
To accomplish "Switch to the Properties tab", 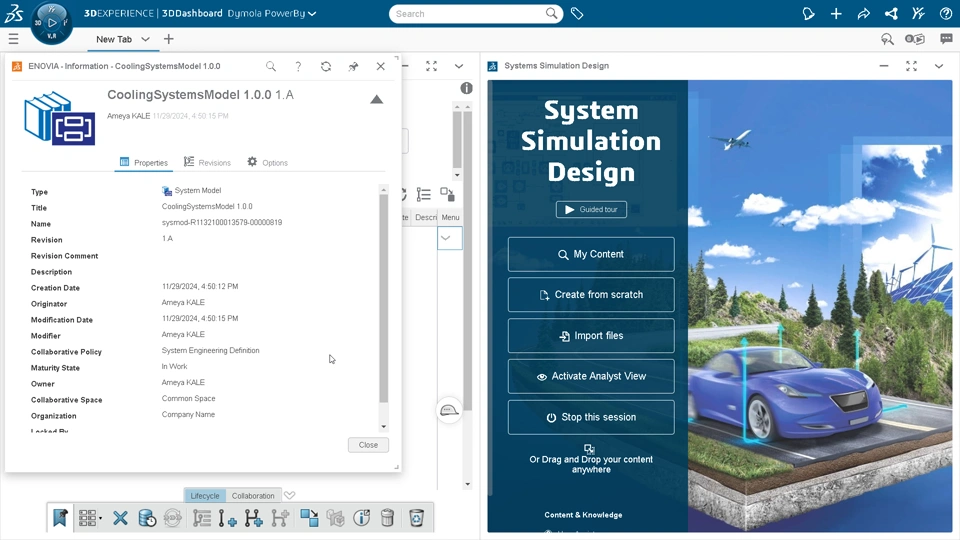I will click(x=144, y=162).
